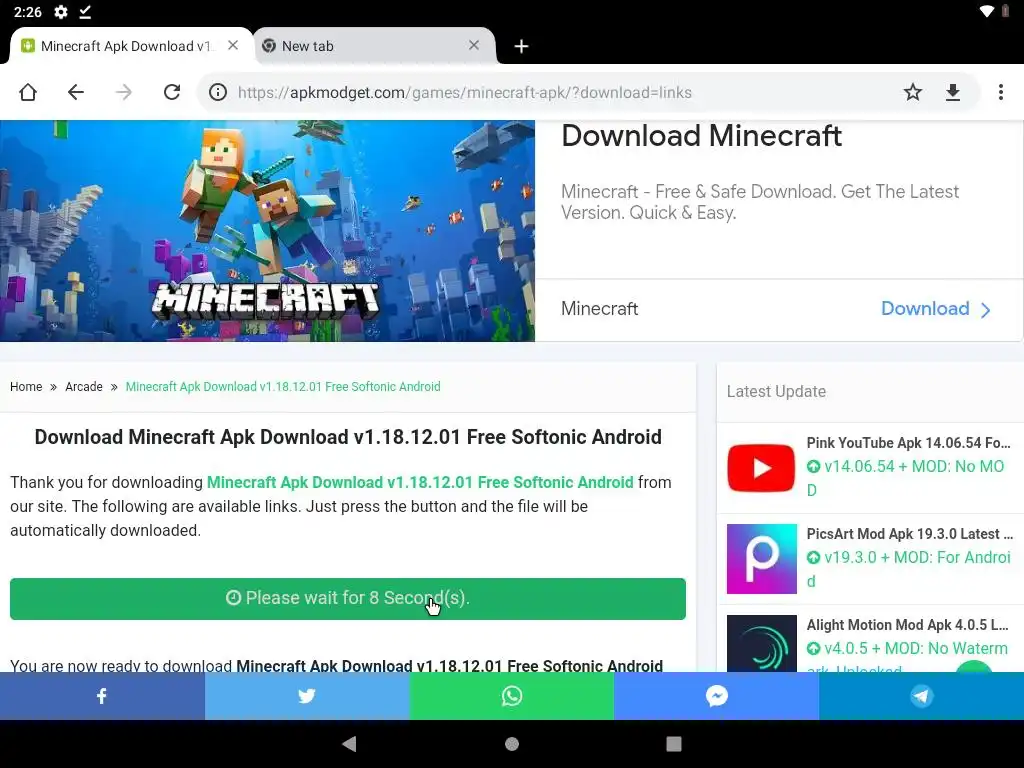Add a new browser tab
The width and height of the screenshot is (1024, 768).
point(521,46)
